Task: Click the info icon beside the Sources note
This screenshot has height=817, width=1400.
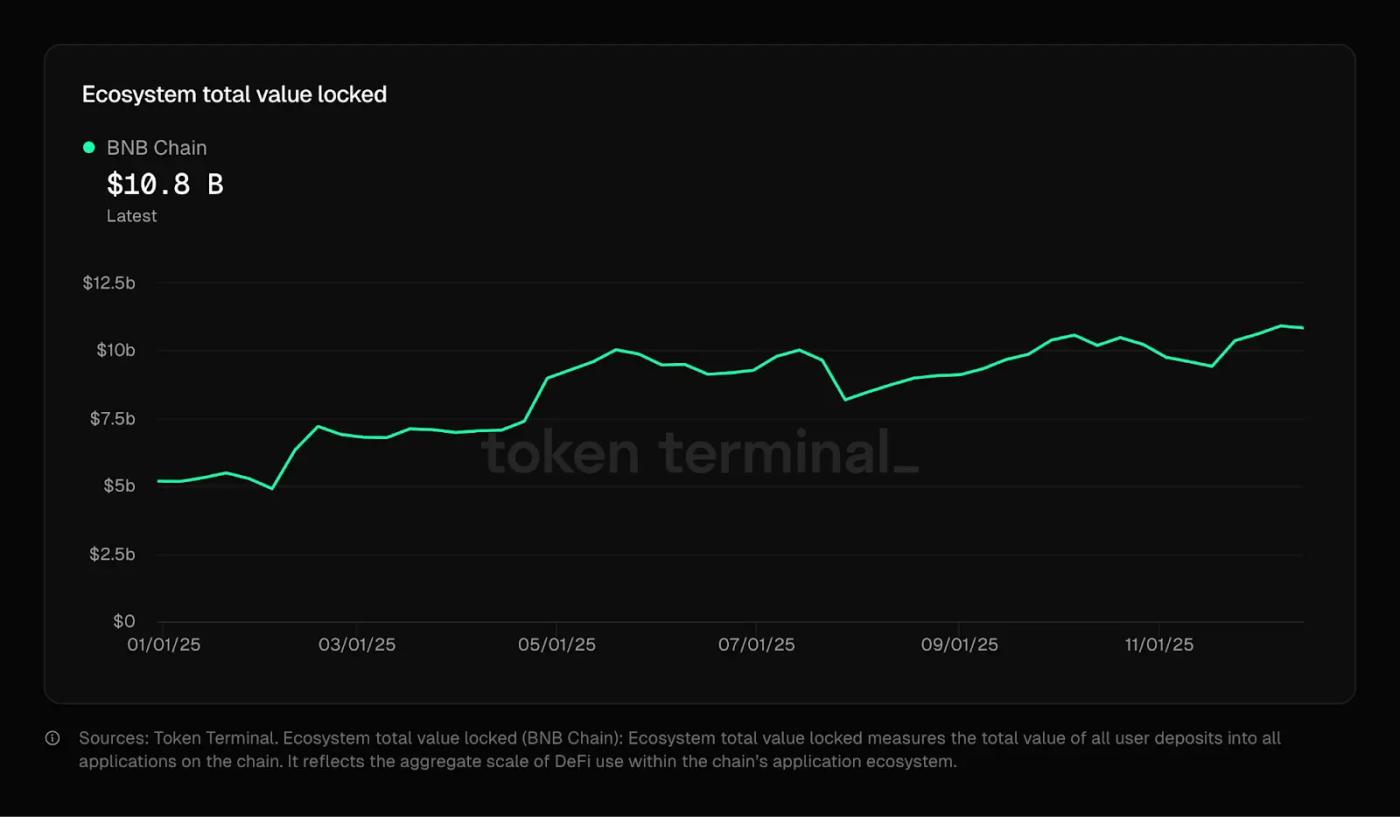Action: pyautogui.click(x=52, y=739)
